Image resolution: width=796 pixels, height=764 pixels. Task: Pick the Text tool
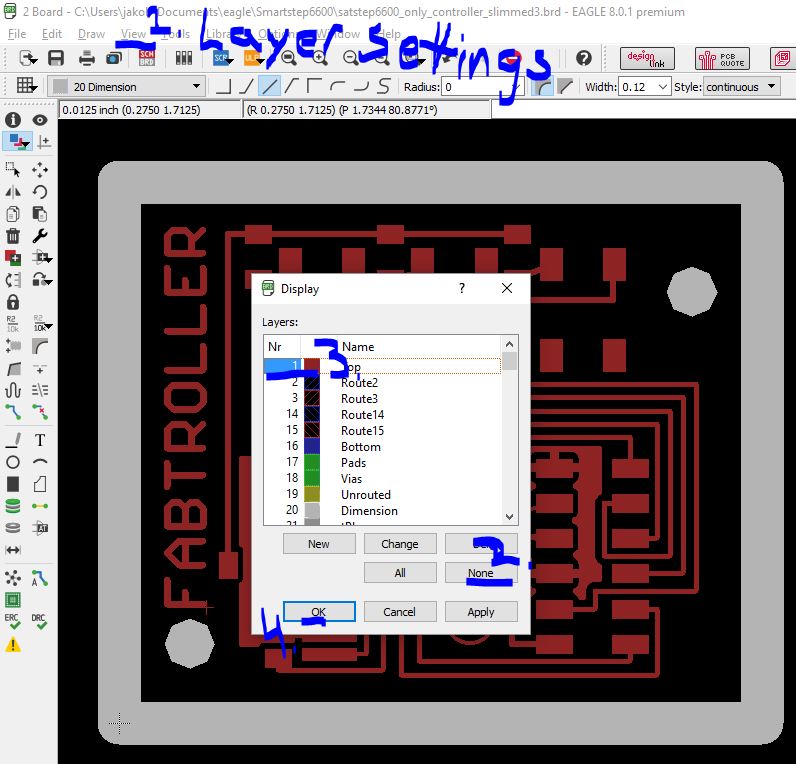click(40, 440)
